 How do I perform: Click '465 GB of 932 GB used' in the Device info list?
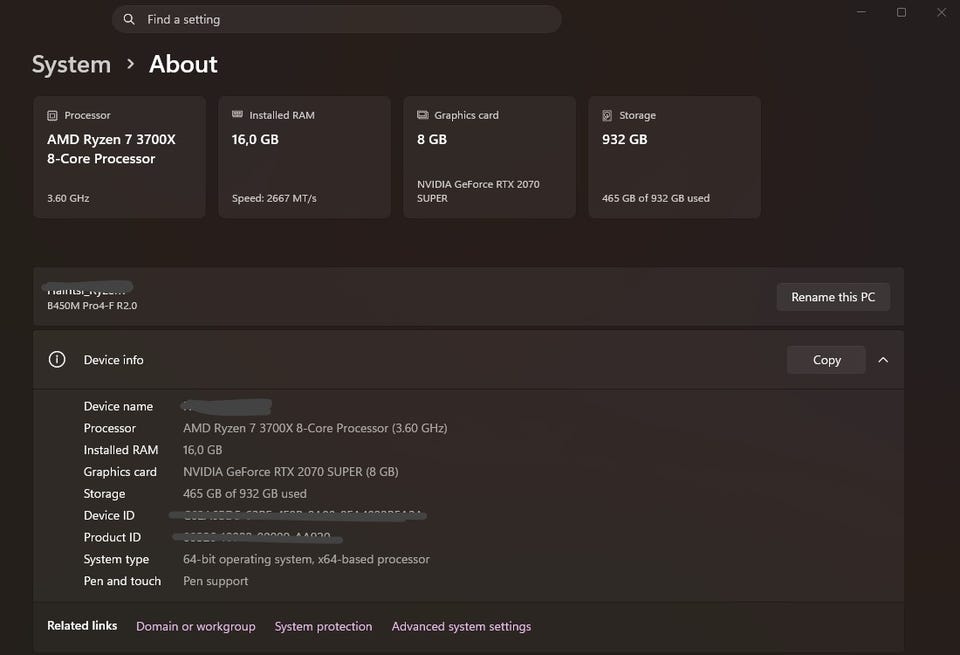point(245,493)
